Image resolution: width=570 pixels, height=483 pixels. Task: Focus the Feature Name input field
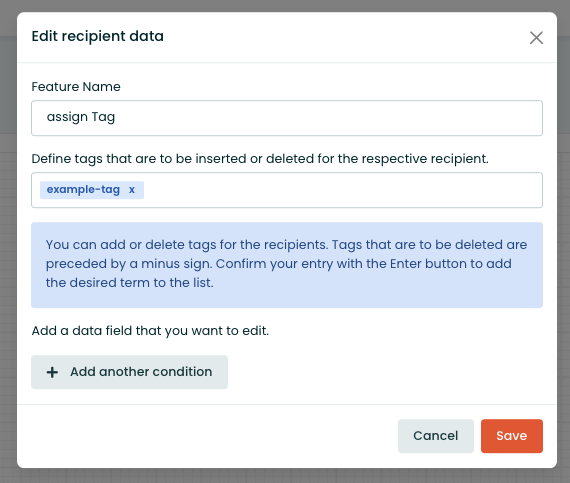pyautogui.click(x=287, y=118)
